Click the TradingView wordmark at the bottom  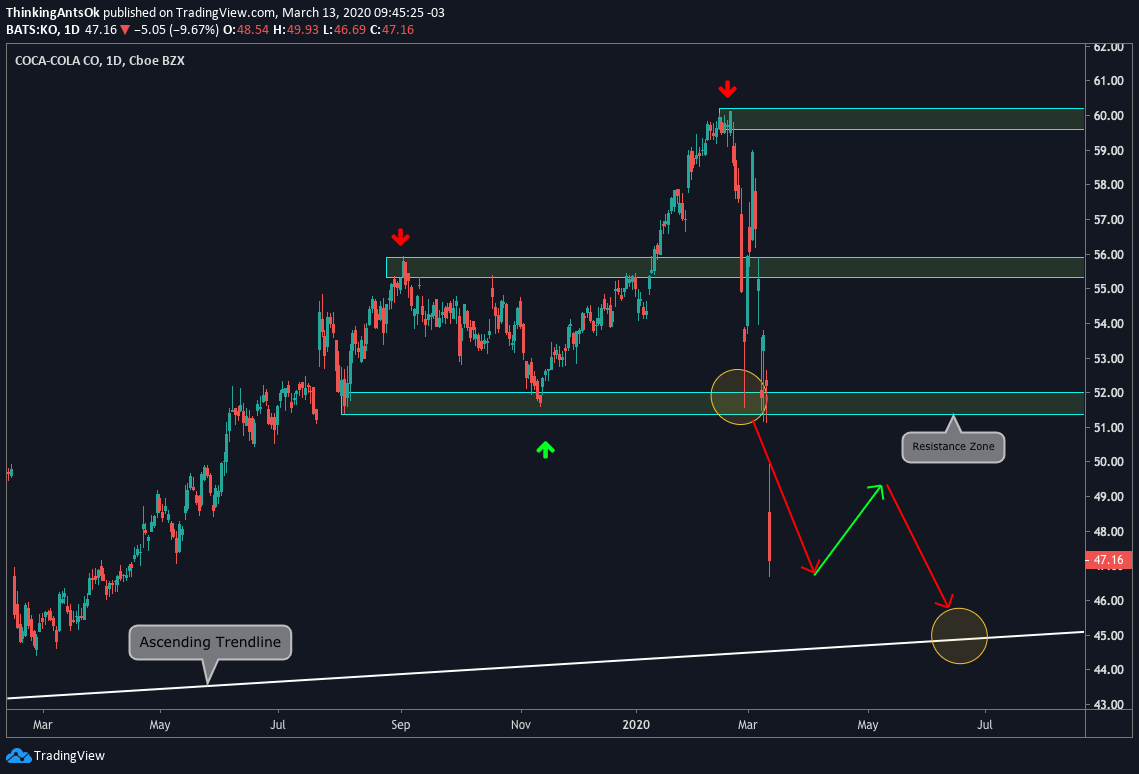tap(69, 756)
